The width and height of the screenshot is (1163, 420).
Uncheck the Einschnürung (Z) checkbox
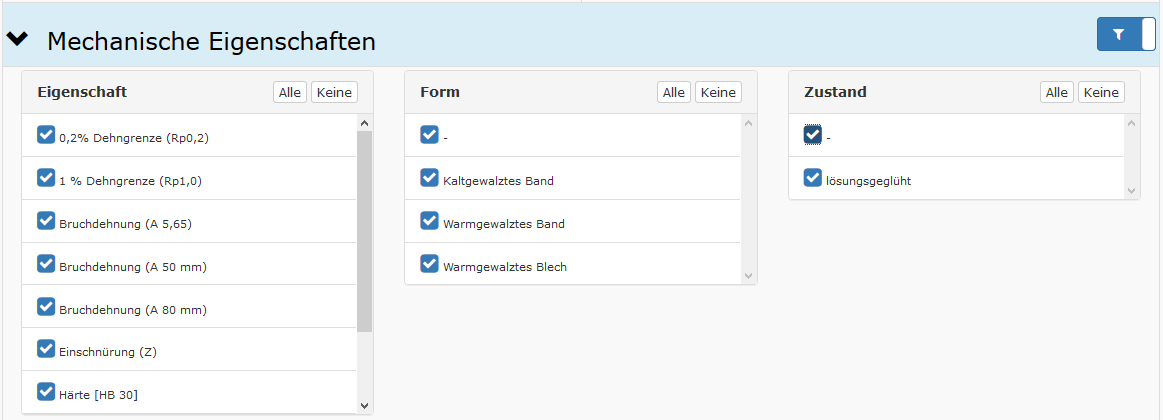point(46,349)
